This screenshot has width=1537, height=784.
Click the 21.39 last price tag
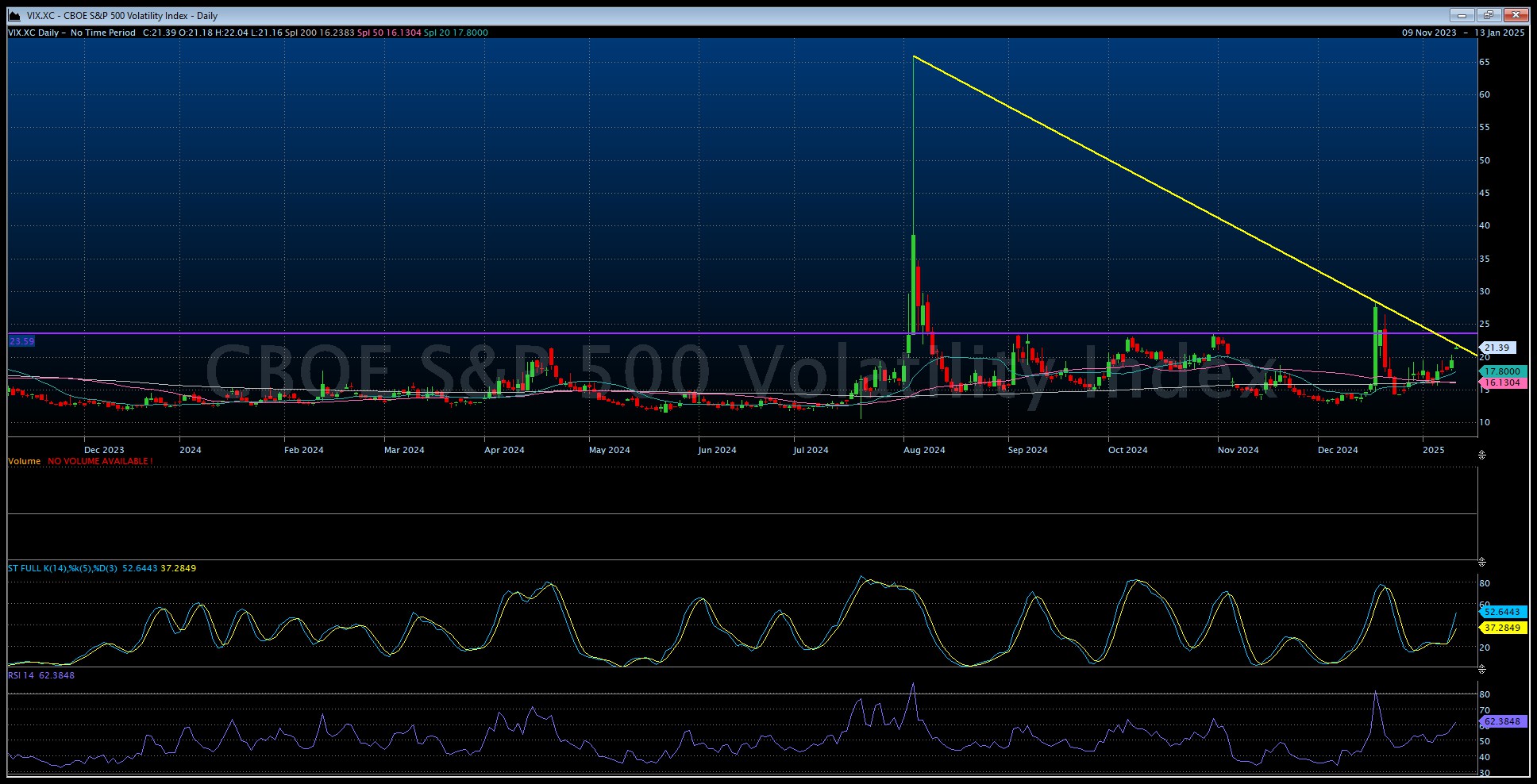(x=1497, y=348)
